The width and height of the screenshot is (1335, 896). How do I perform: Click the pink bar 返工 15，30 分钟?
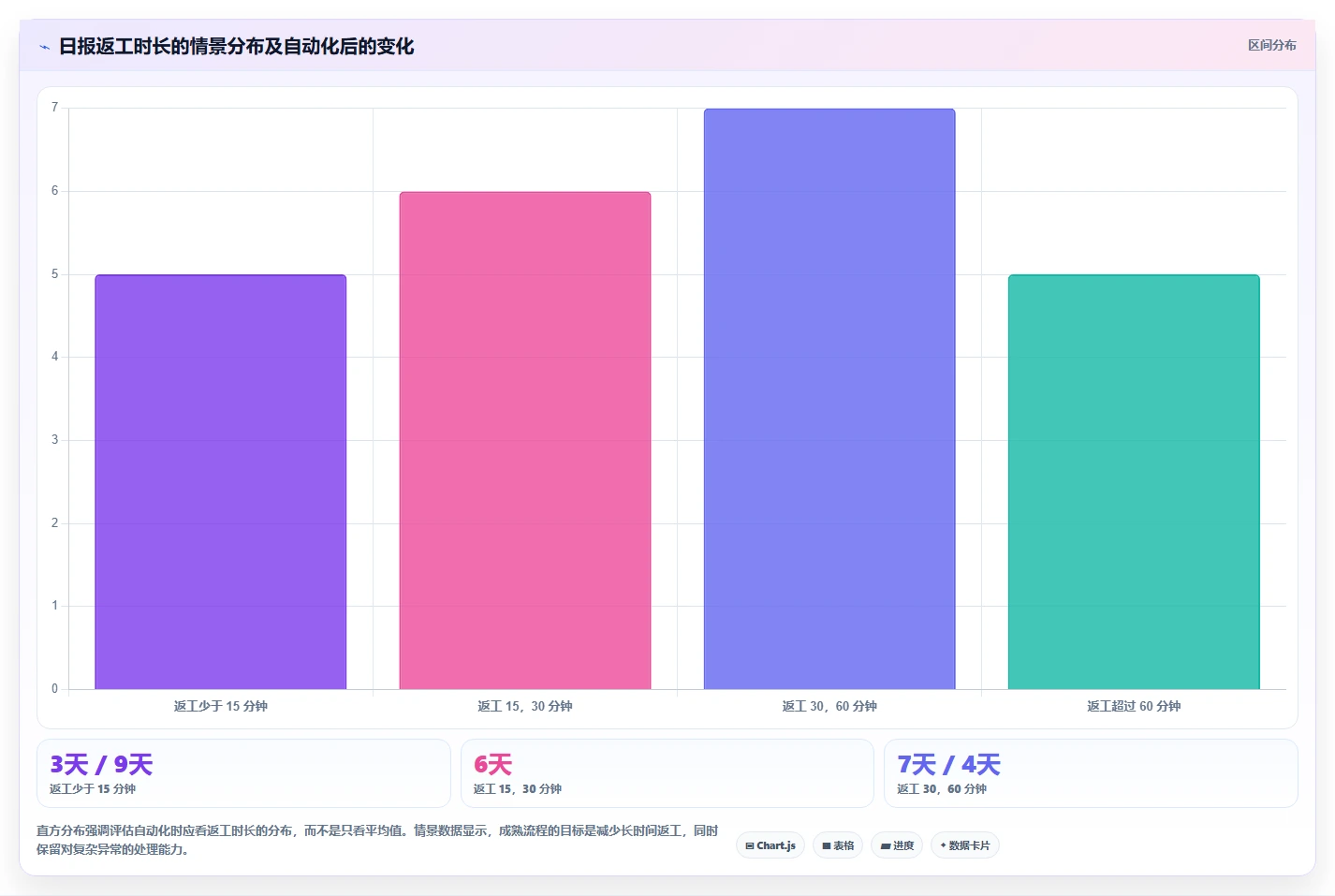tap(525, 441)
